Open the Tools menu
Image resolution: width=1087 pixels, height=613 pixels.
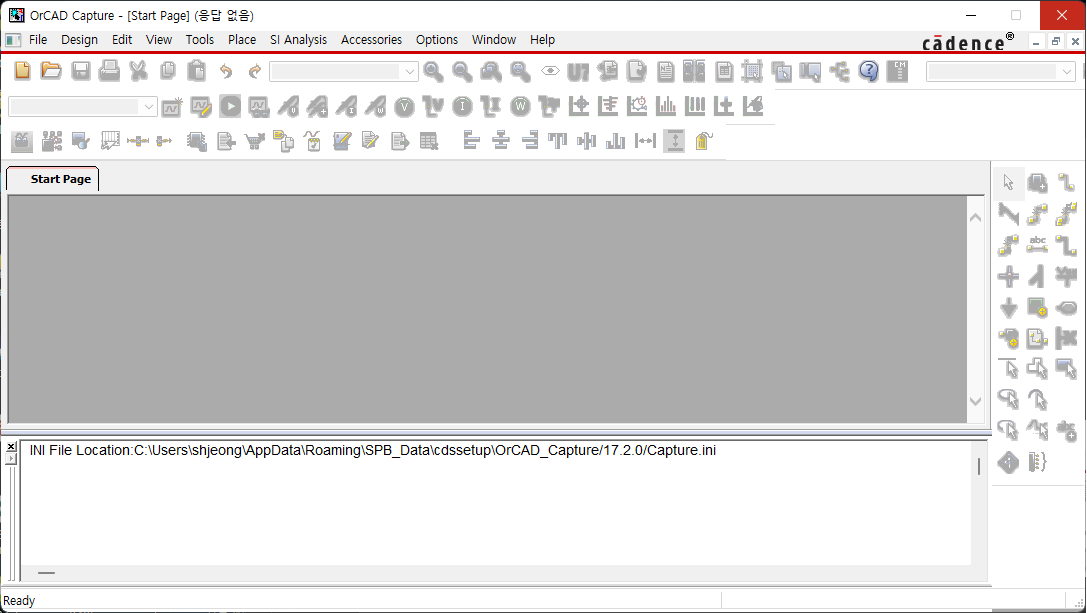tap(200, 40)
